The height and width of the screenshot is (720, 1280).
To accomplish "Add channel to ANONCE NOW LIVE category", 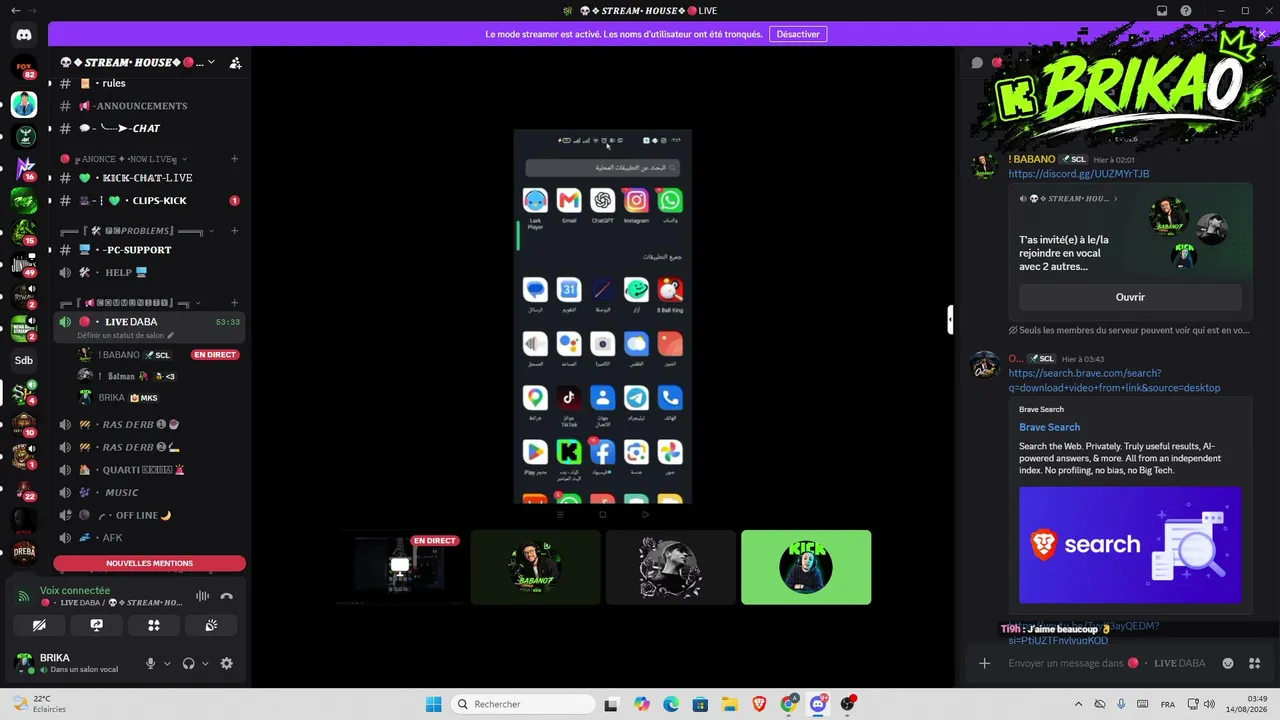I will tap(235, 159).
